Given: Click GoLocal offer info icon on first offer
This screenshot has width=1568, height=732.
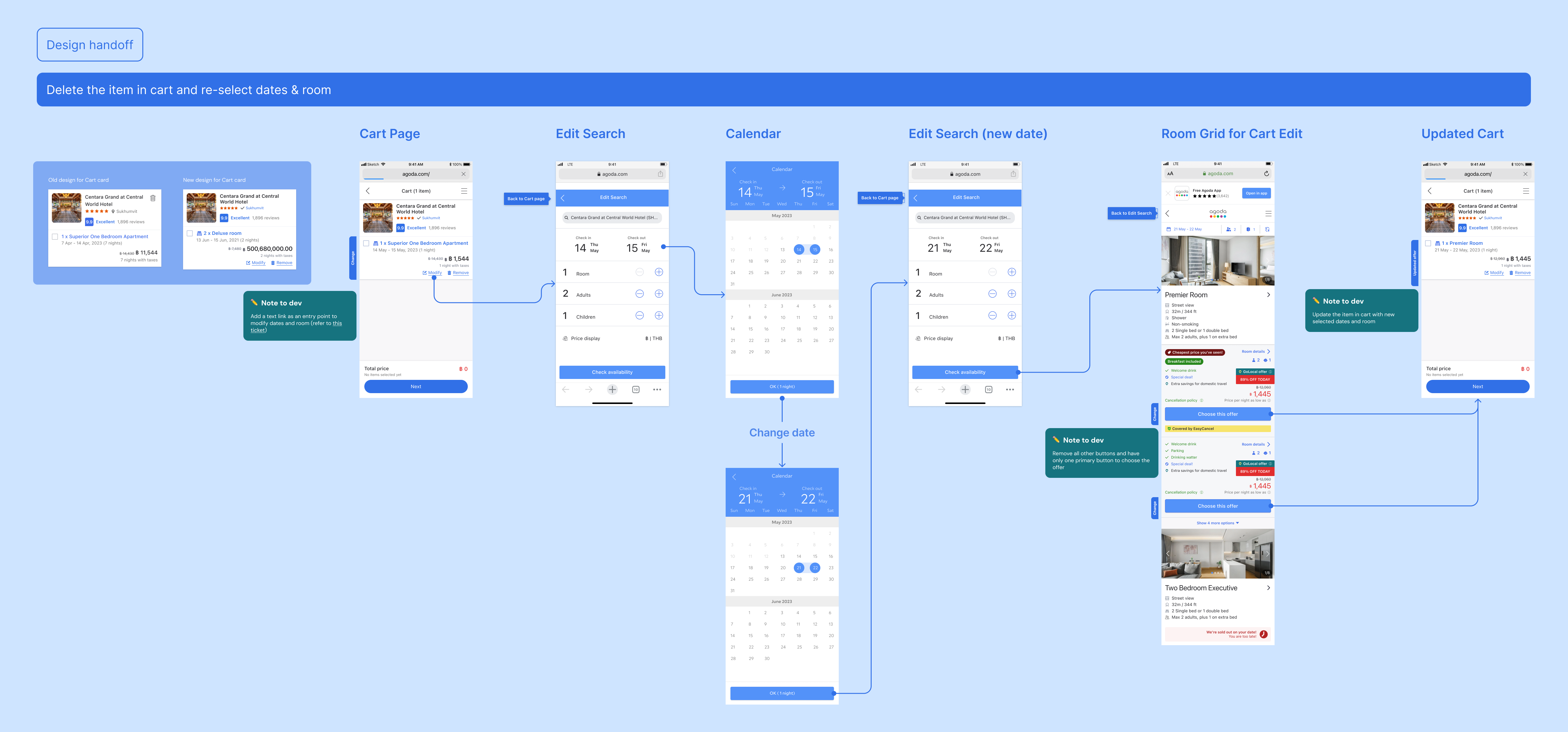Looking at the screenshot, I should [x=1270, y=372].
